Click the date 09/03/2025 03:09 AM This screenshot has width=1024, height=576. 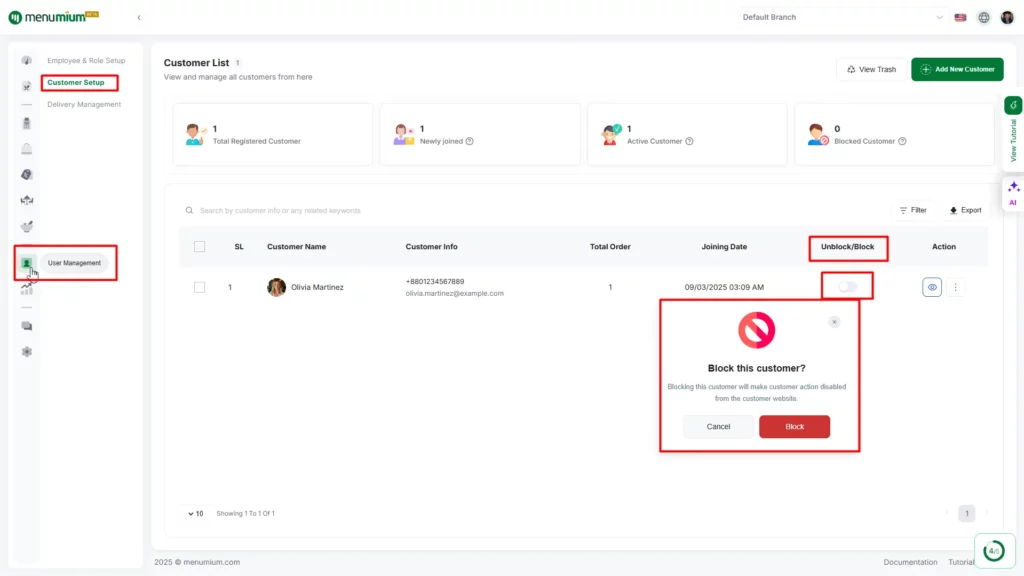point(724,287)
